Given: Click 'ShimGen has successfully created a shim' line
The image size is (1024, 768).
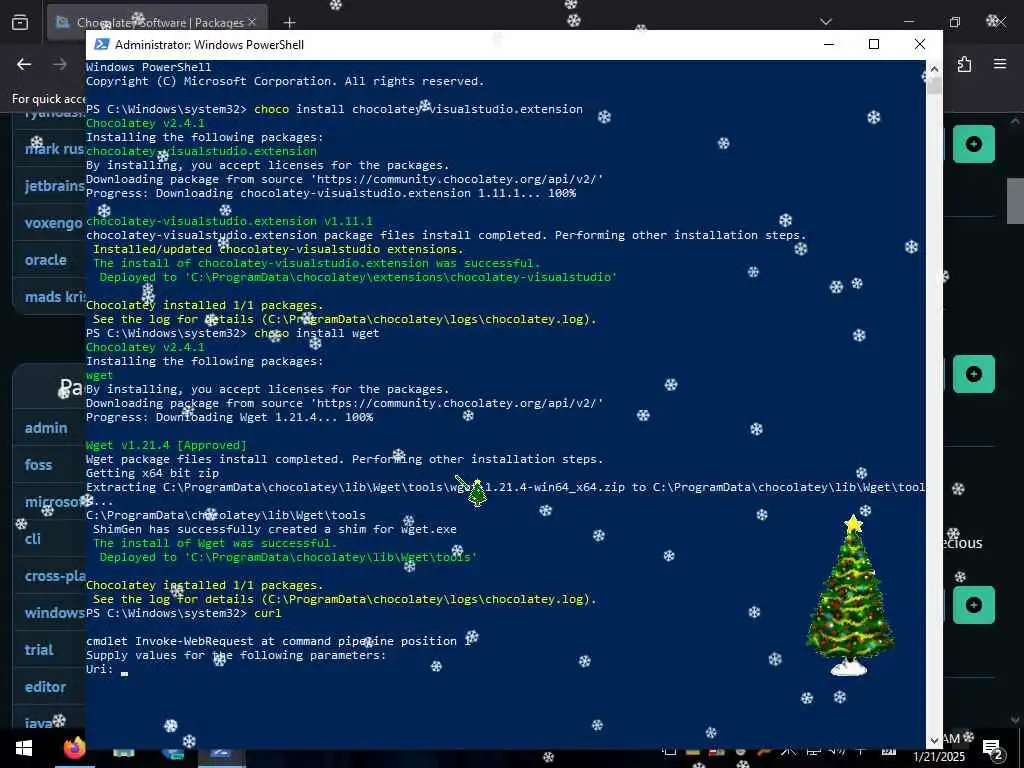Looking at the screenshot, I should click(274, 530).
